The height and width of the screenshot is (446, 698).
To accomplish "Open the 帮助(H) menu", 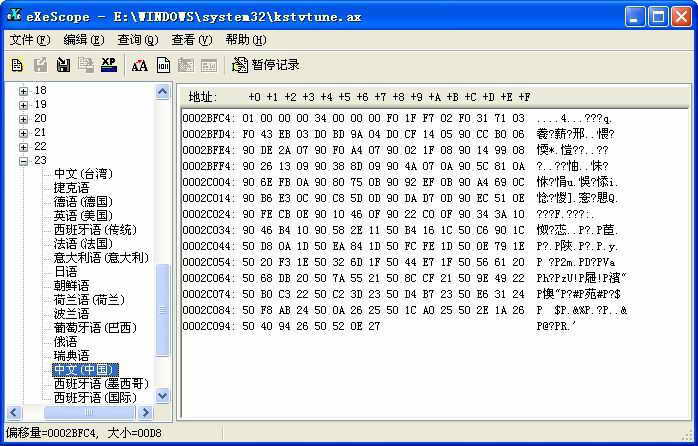I will pyautogui.click(x=245, y=40).
